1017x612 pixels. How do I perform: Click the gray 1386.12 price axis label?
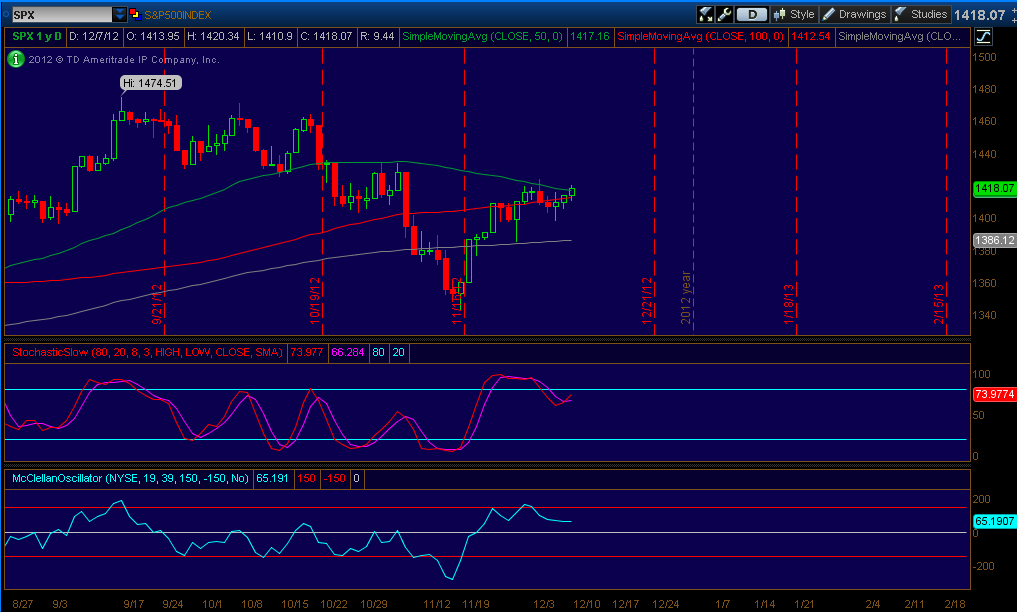994,240
